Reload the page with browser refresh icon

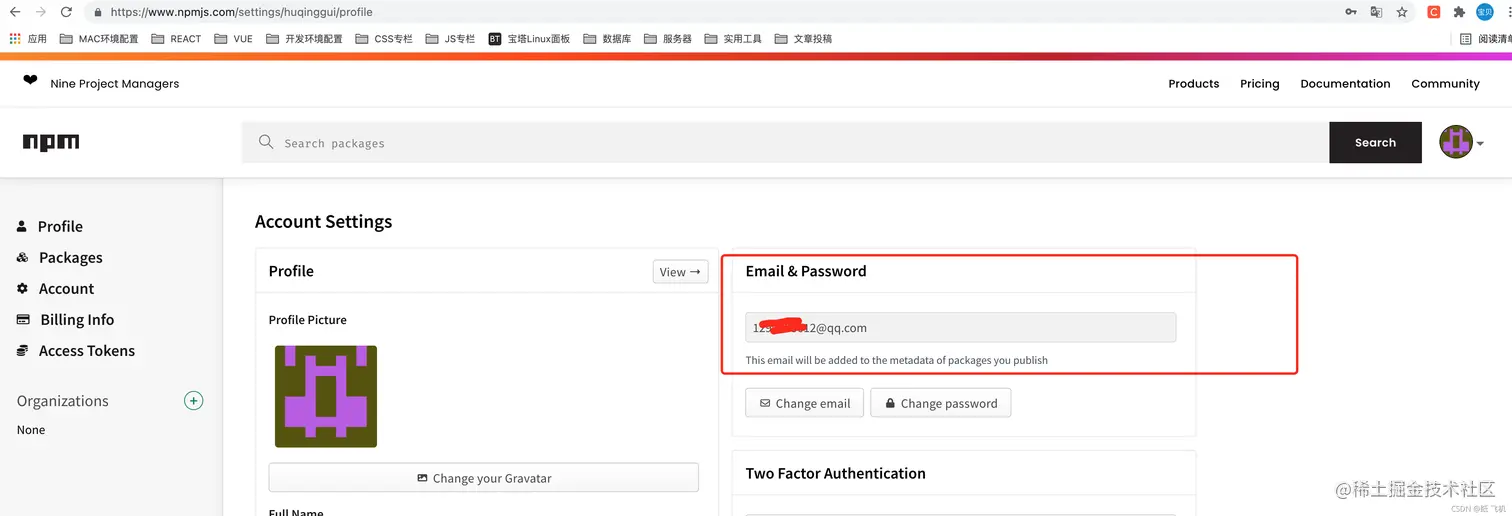tap(66, 12)
